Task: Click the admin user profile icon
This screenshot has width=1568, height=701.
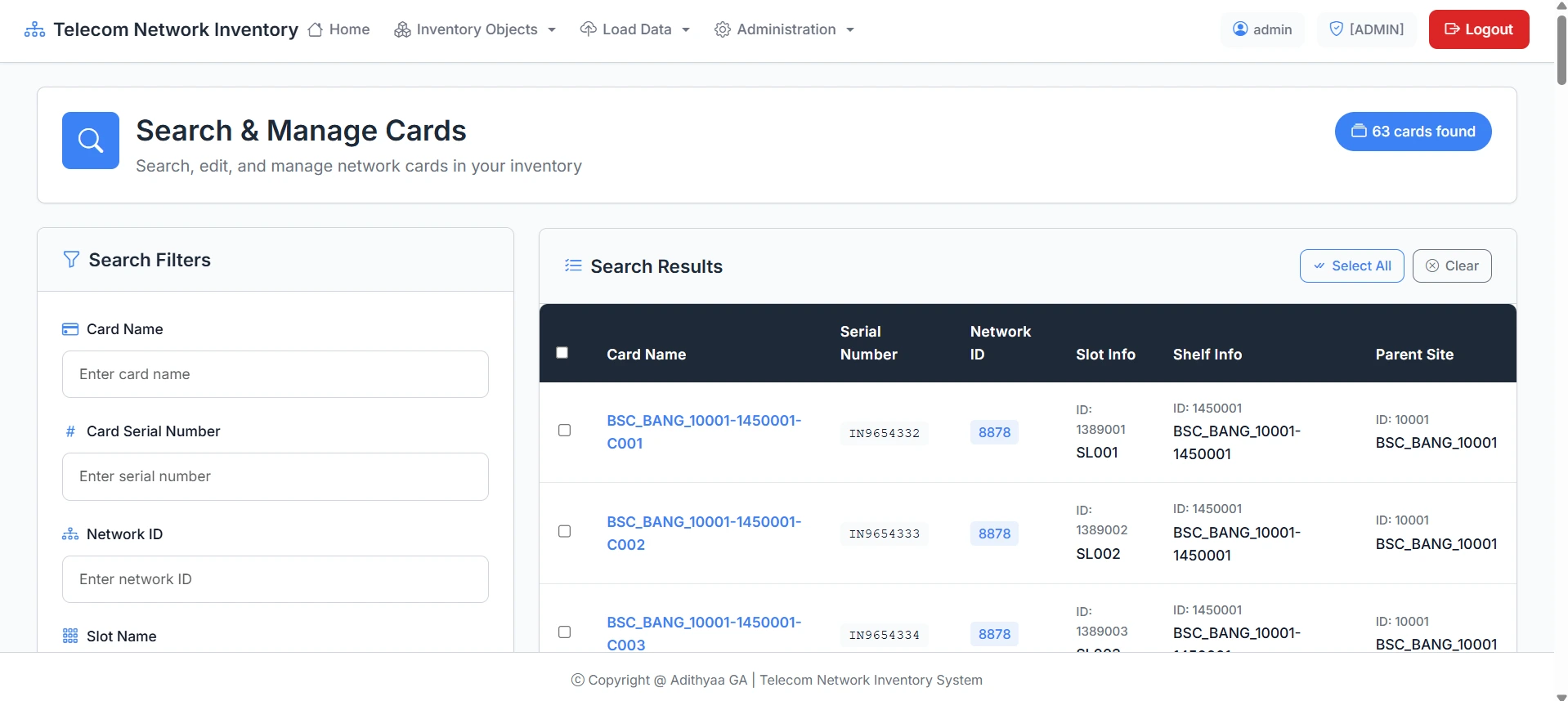Action: tap(1239, 29)
